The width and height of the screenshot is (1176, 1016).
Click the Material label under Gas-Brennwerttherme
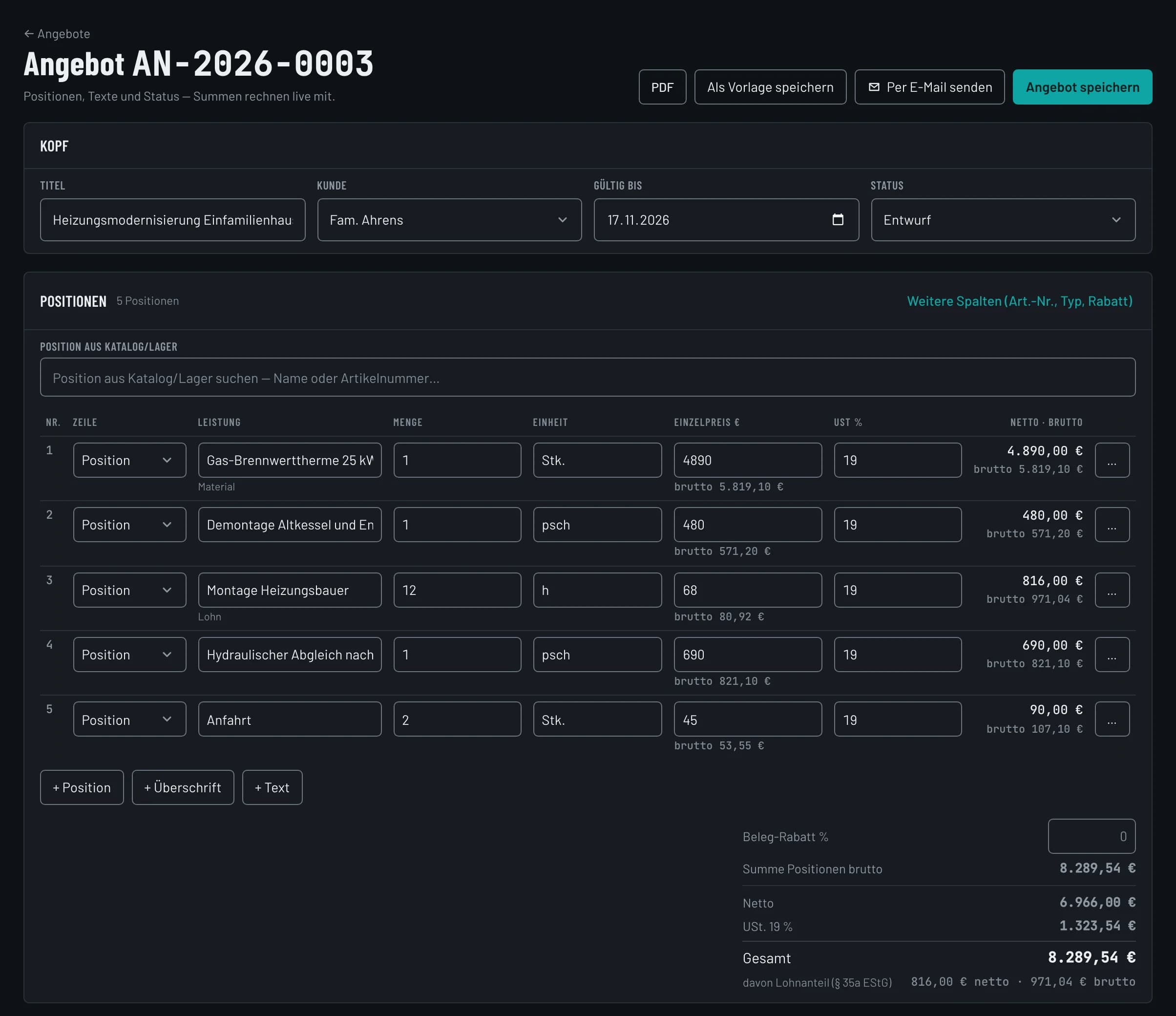pos(216,487)
